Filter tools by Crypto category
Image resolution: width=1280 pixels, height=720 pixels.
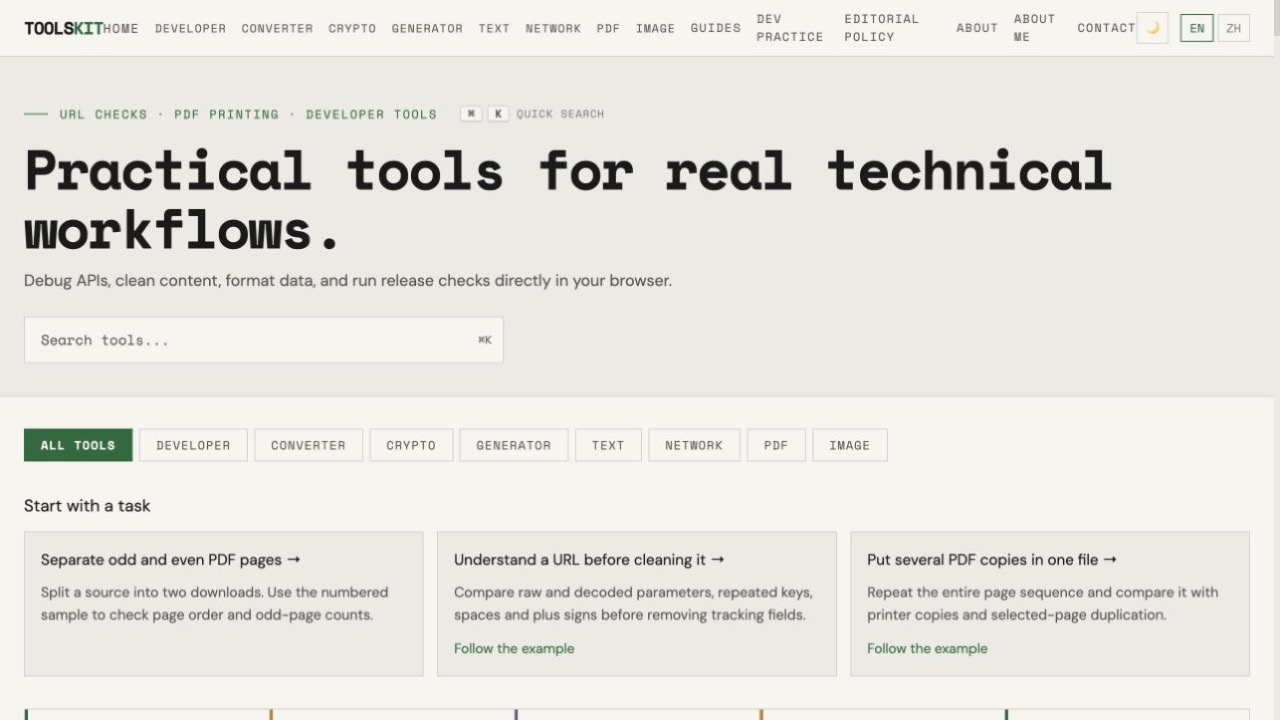(411, 445)
